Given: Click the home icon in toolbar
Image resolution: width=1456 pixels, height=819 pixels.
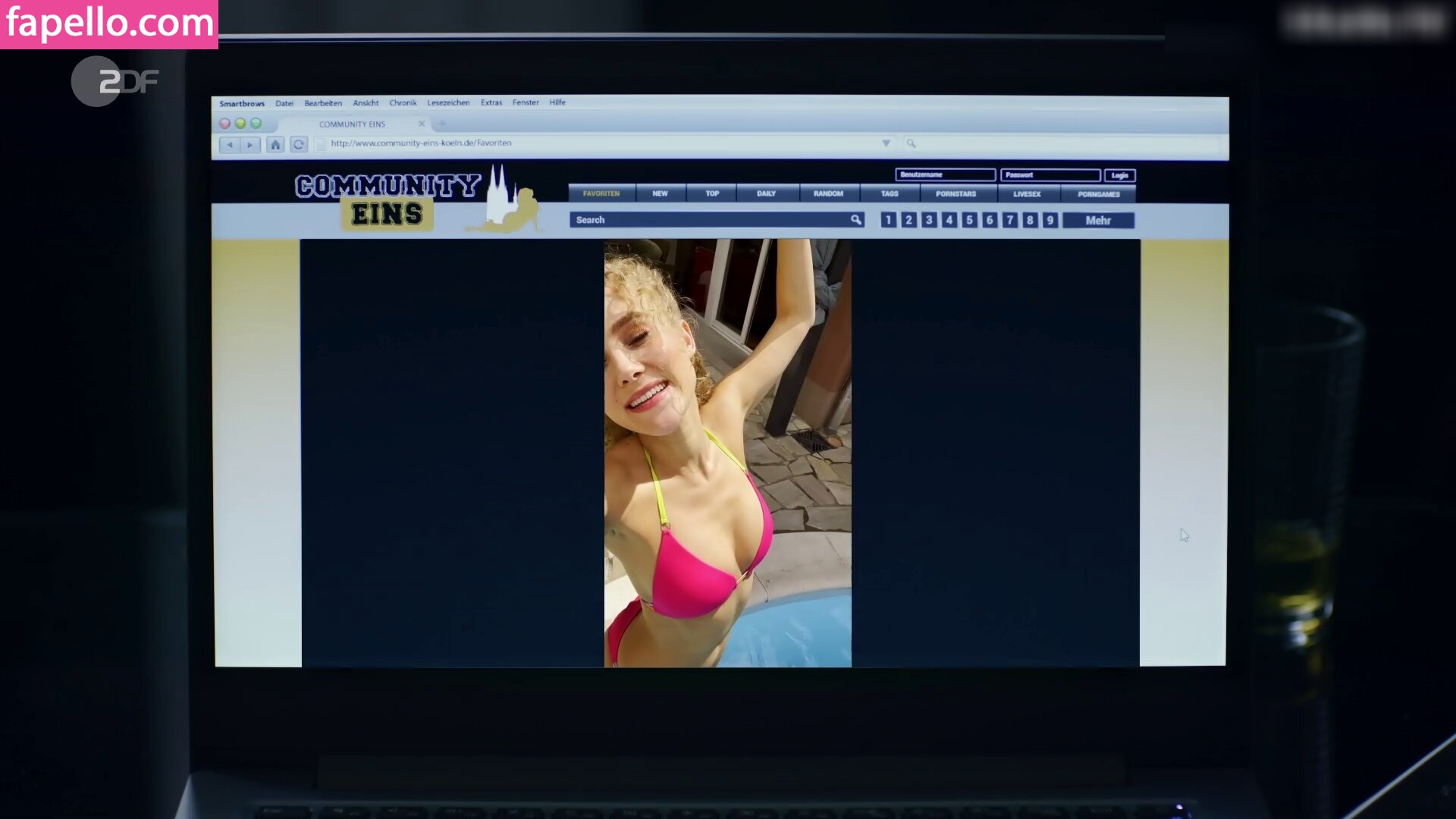Looking at the screenshot, I should coord(275,144).
